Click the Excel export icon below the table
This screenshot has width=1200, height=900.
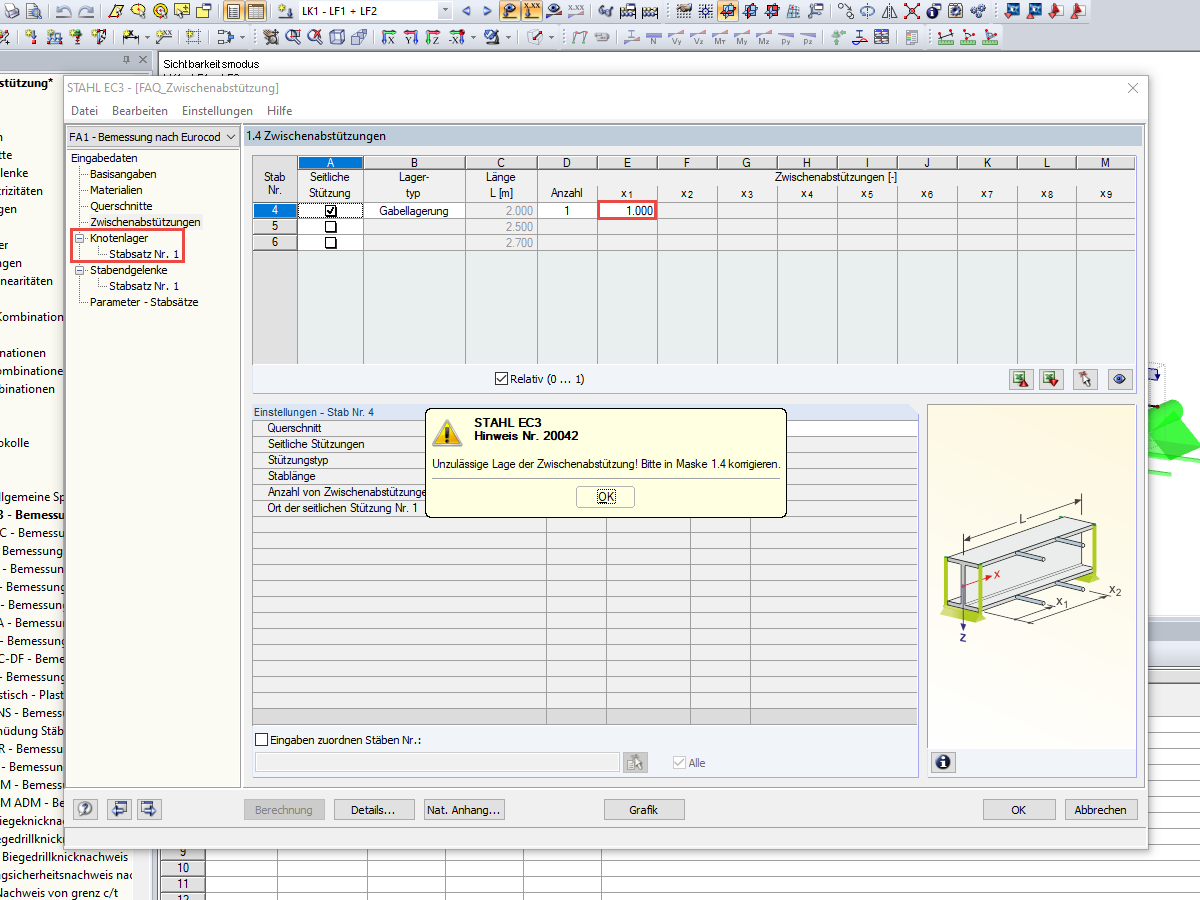tap(1020, 379)
